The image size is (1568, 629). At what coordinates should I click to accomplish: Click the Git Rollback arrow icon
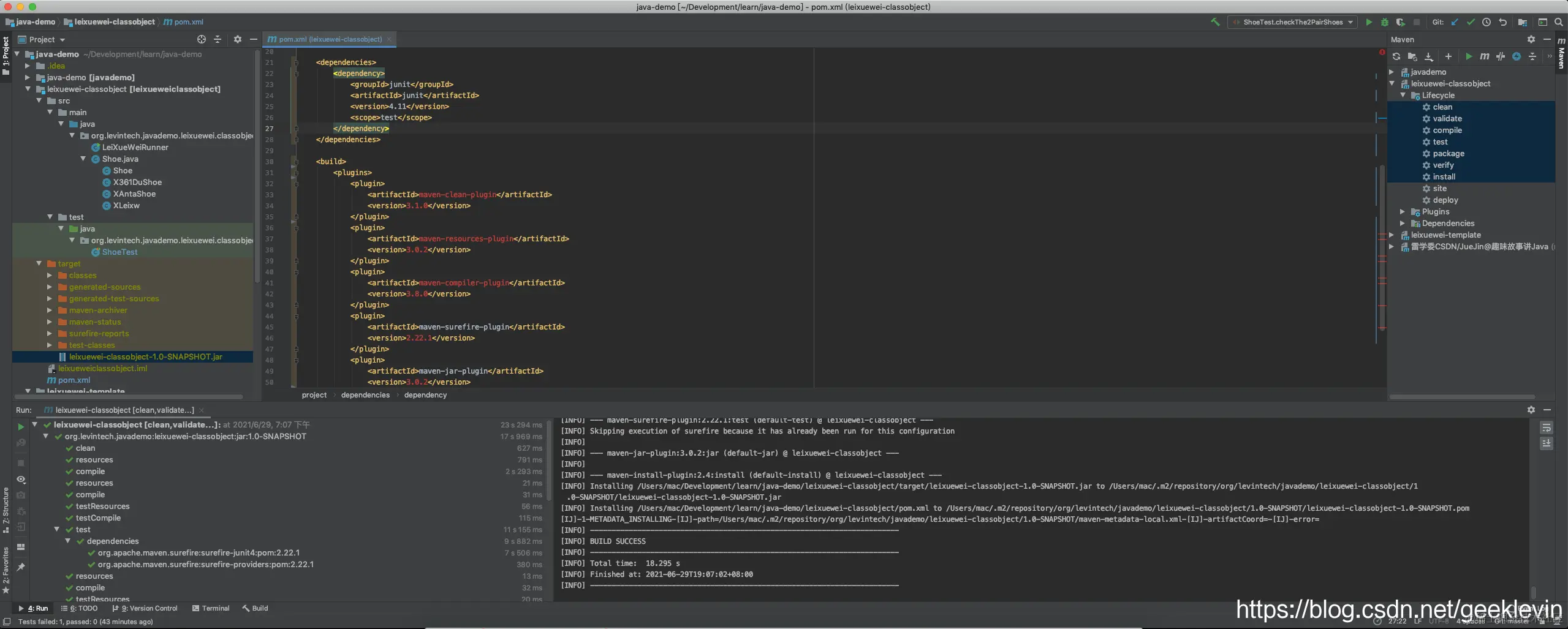(x=1502, y=22)
